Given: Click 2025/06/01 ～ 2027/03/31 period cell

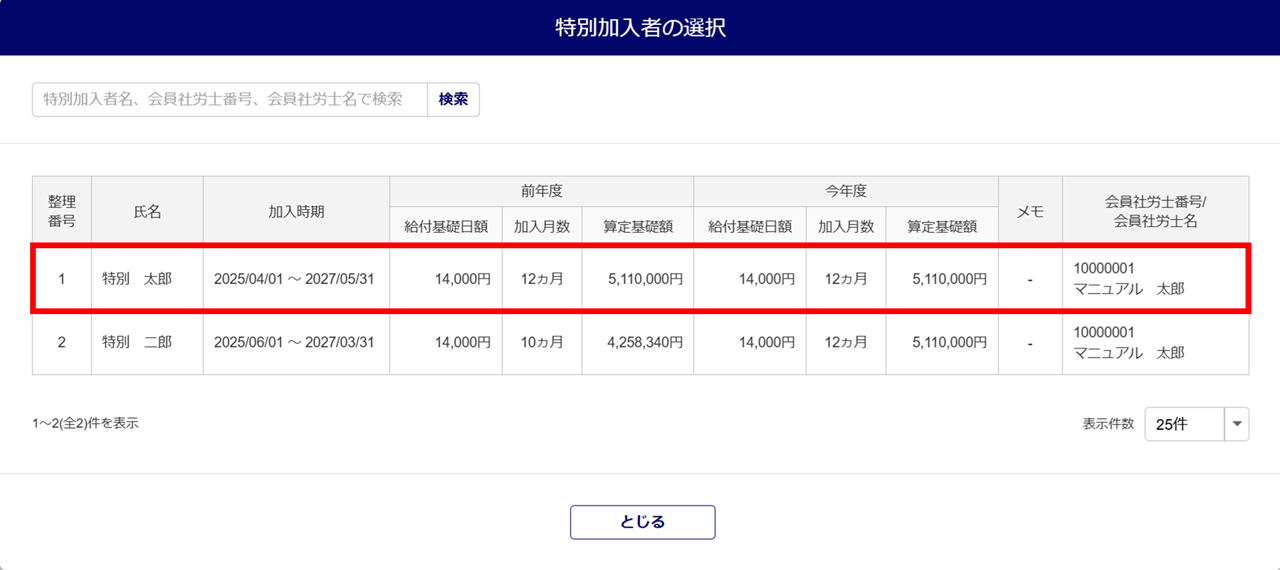Looking at the screenshot, I should coord(294,342).
